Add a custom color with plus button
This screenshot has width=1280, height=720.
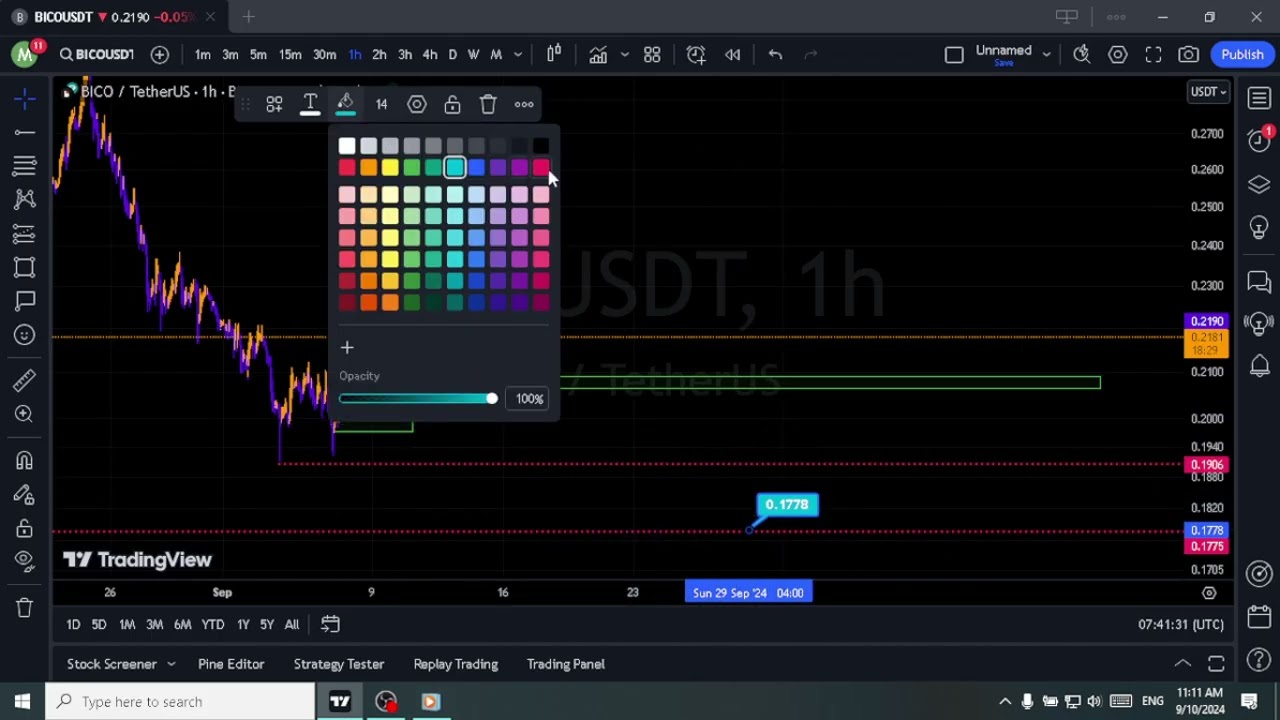347,347
